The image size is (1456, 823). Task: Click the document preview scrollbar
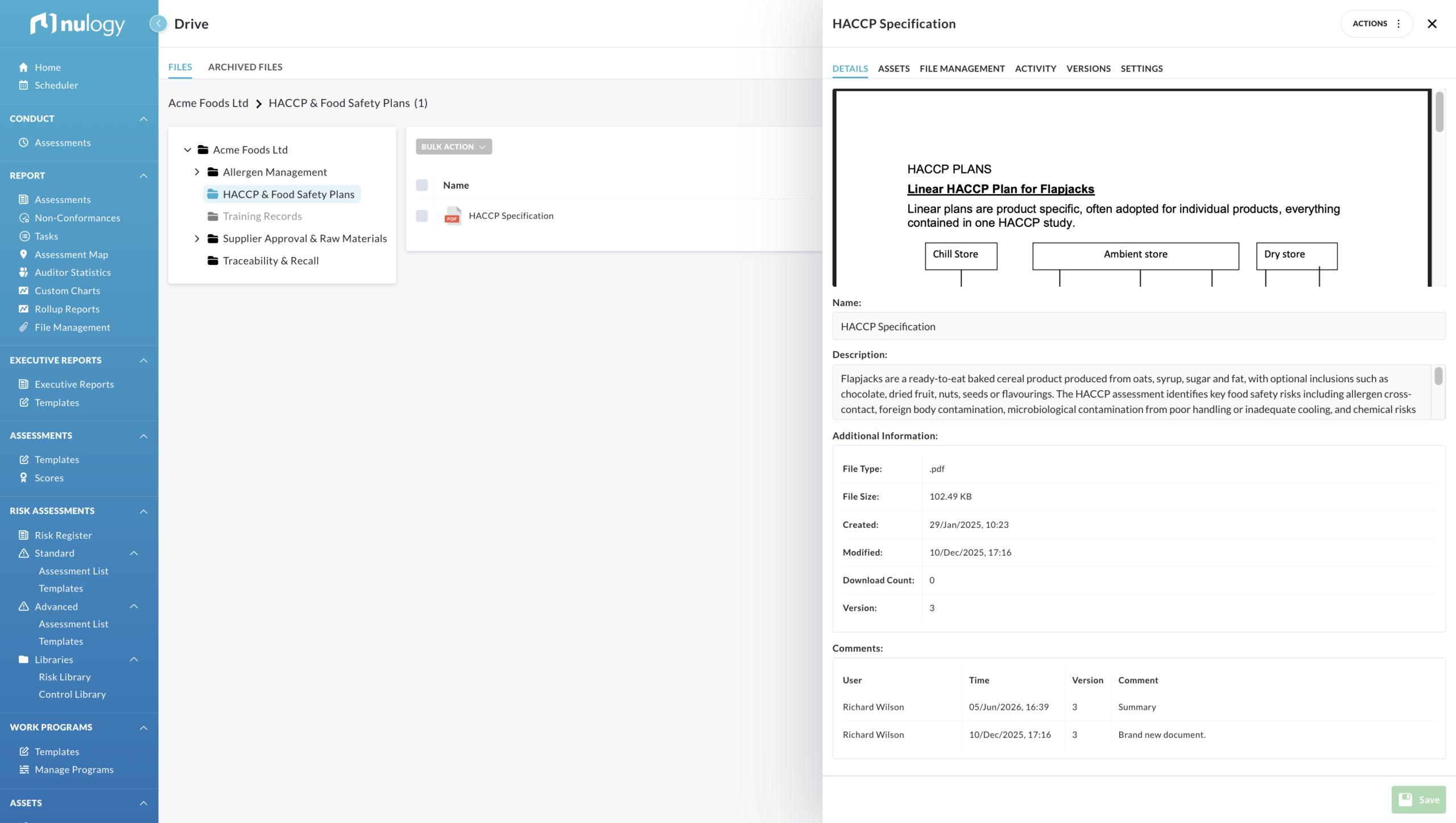pos(1439,112)
